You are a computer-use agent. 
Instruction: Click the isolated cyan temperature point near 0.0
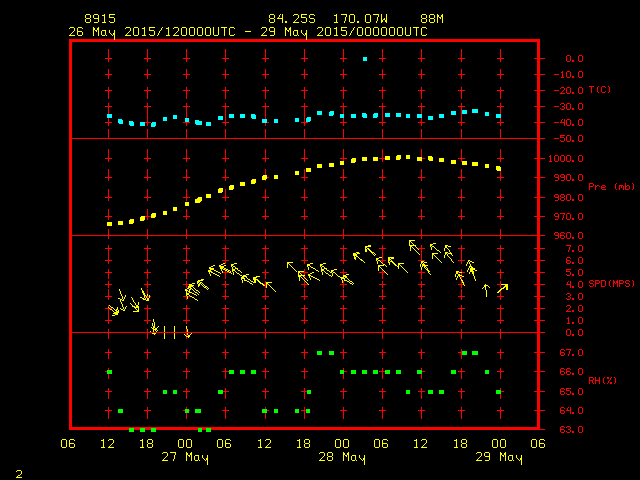[365, 59]
